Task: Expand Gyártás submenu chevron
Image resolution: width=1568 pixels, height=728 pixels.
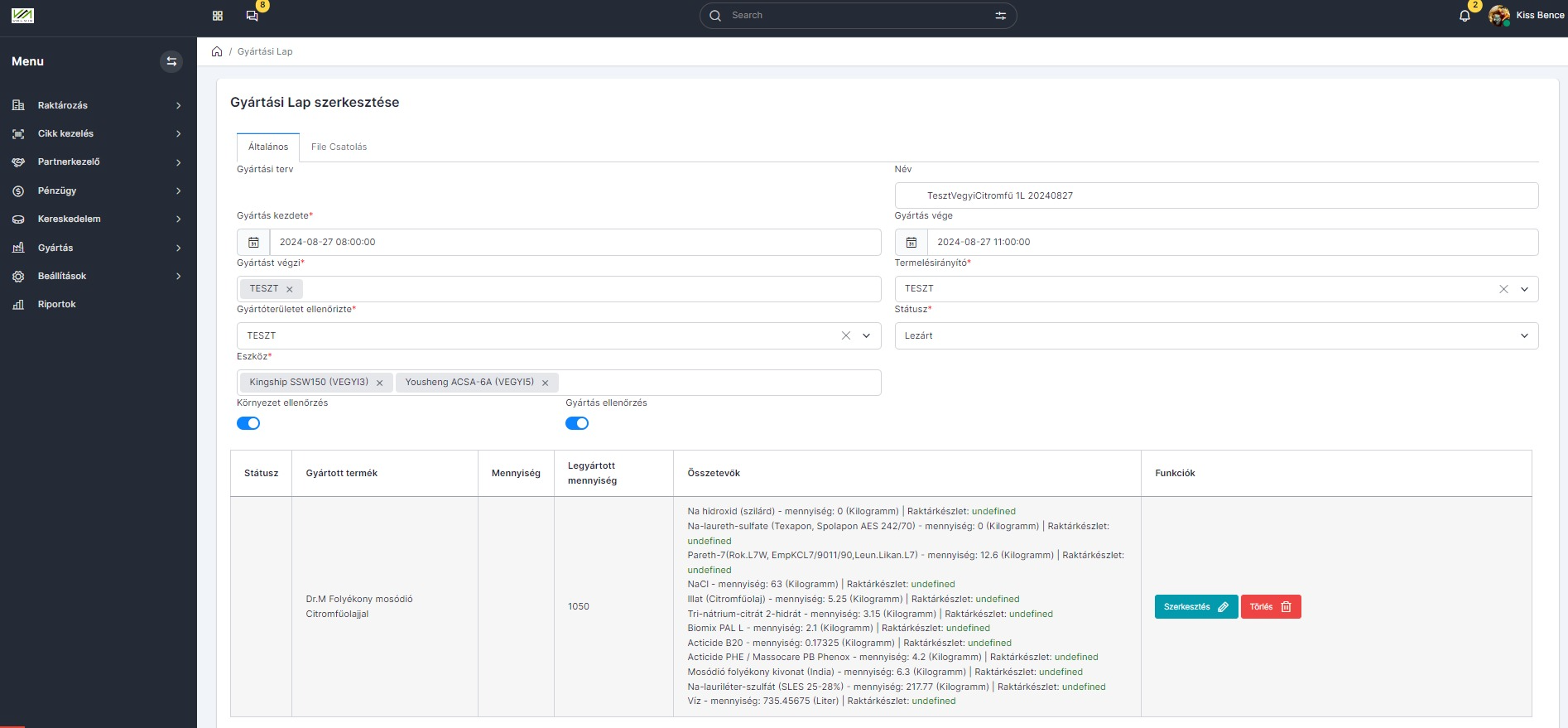Action: [178, 248]
